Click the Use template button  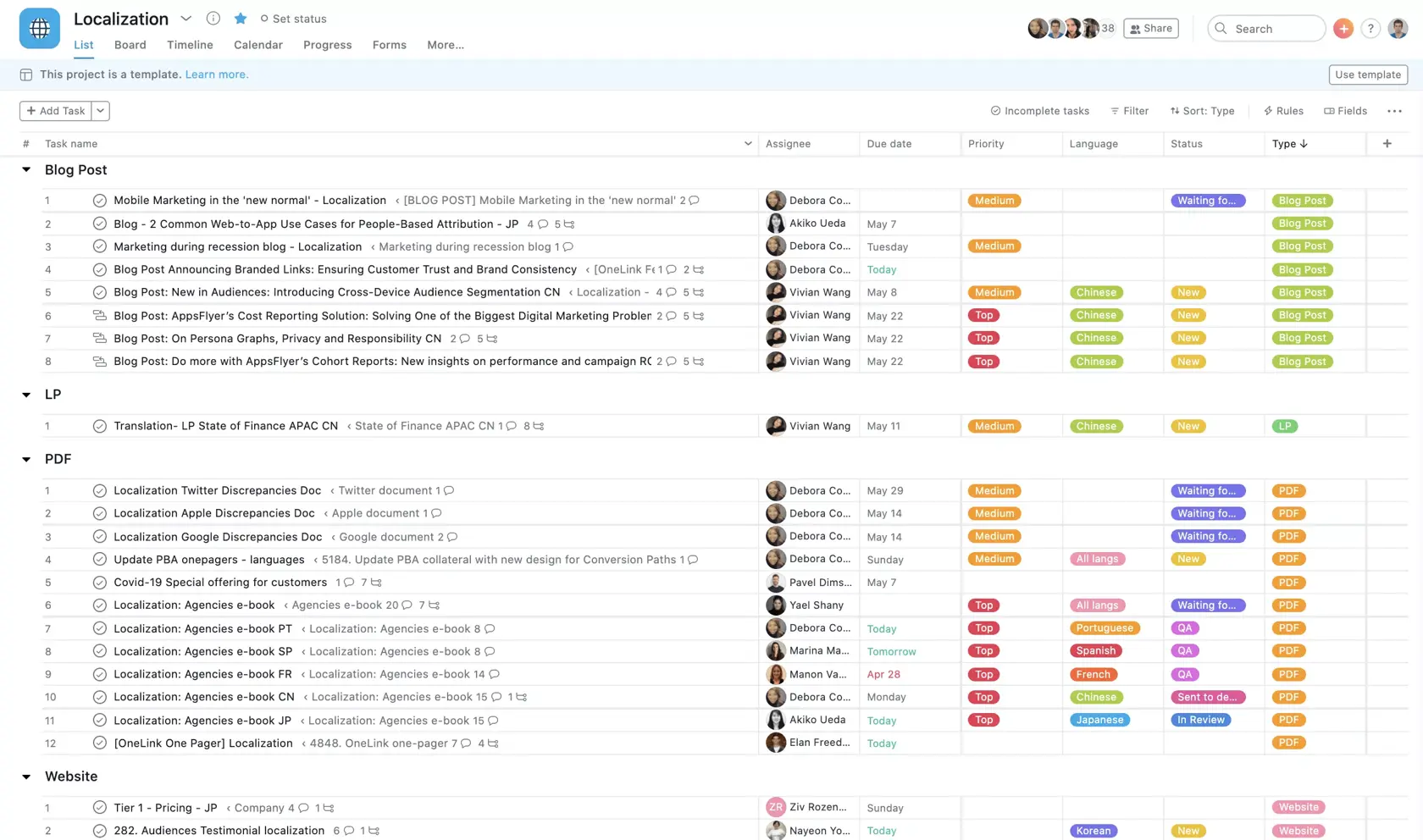point(1367,75)
